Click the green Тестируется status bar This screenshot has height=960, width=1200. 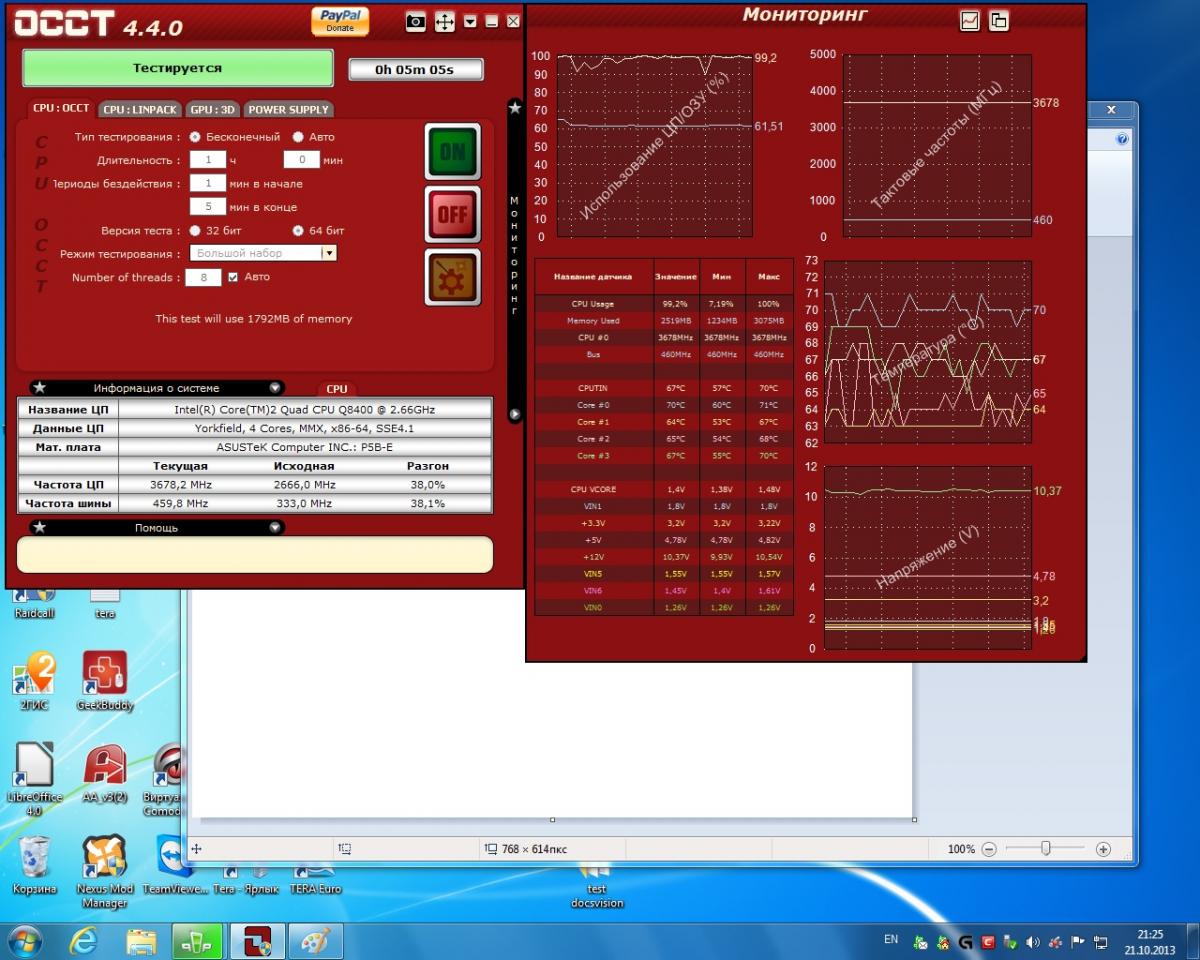point(178,68)
